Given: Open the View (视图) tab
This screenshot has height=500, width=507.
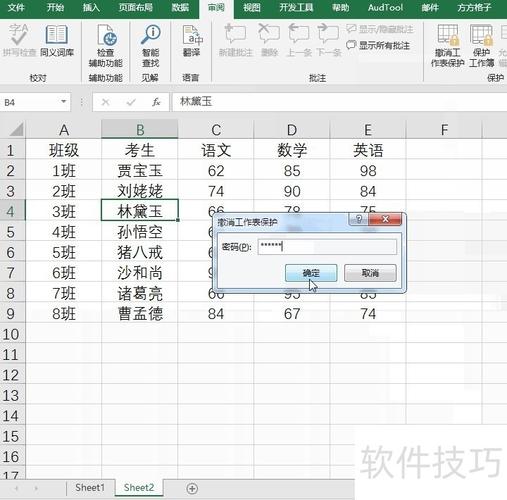Looking at the screenshot, I should (x=252, y=7).
